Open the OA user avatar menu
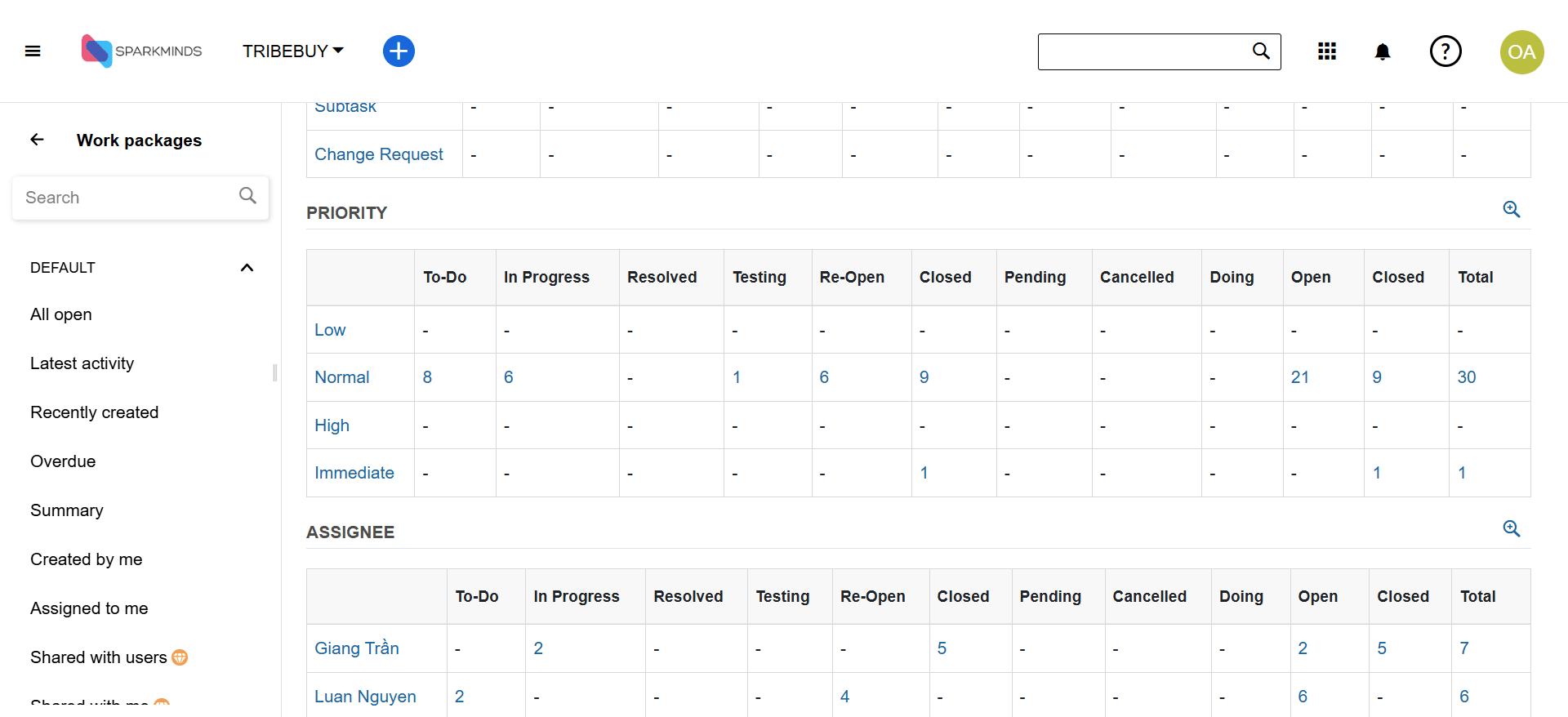Image resolution: width=1568 pixels, height=717 pixels. [1521, 52]
